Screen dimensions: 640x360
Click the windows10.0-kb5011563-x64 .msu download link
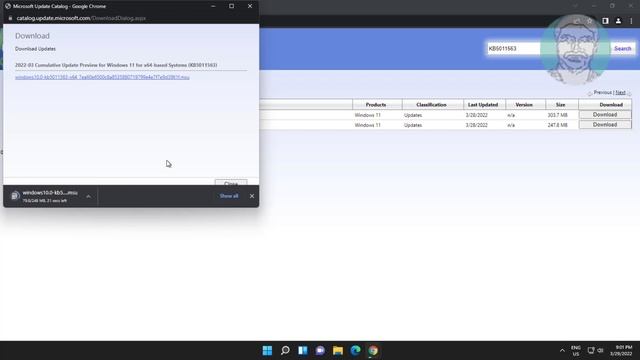(102, 77)
